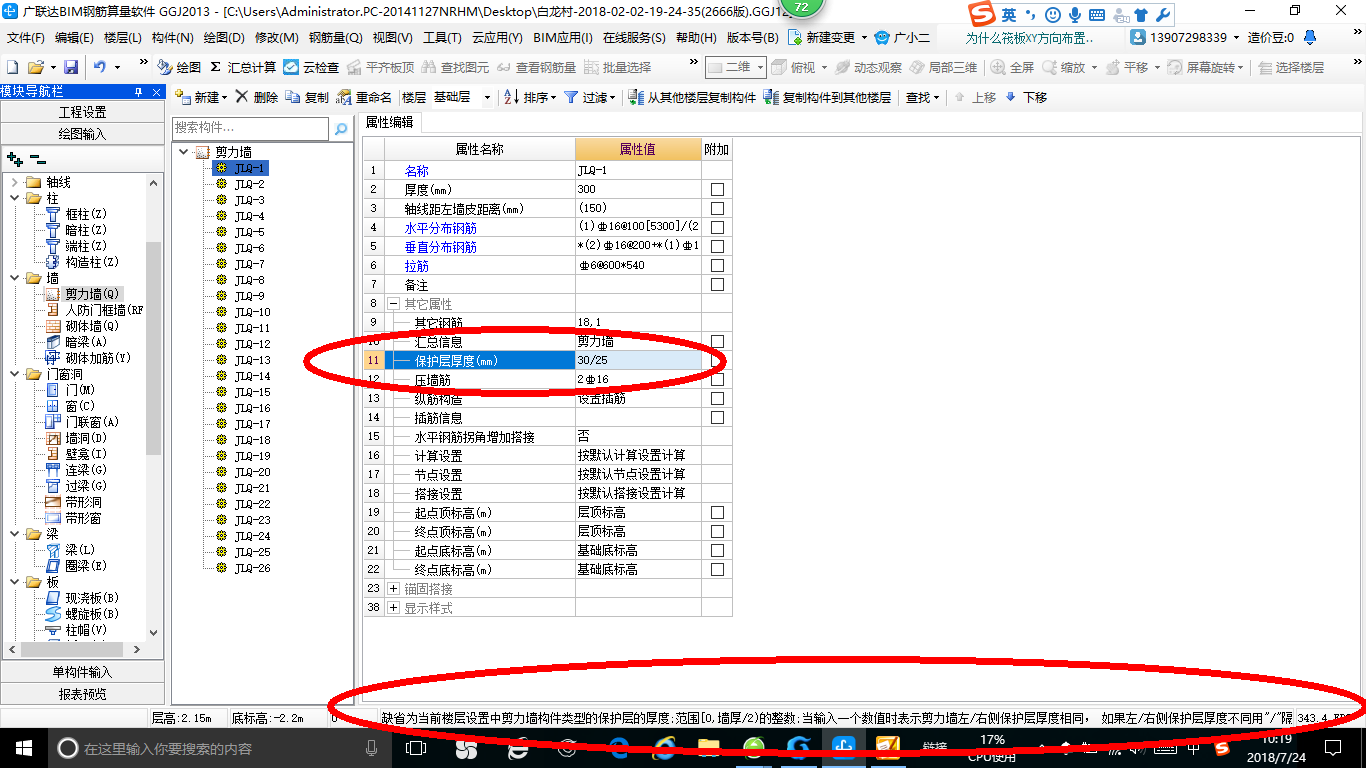Click 下移 move down arrow
The height and width of the screenshot is (768, 1366).
tap(1026, 97)
